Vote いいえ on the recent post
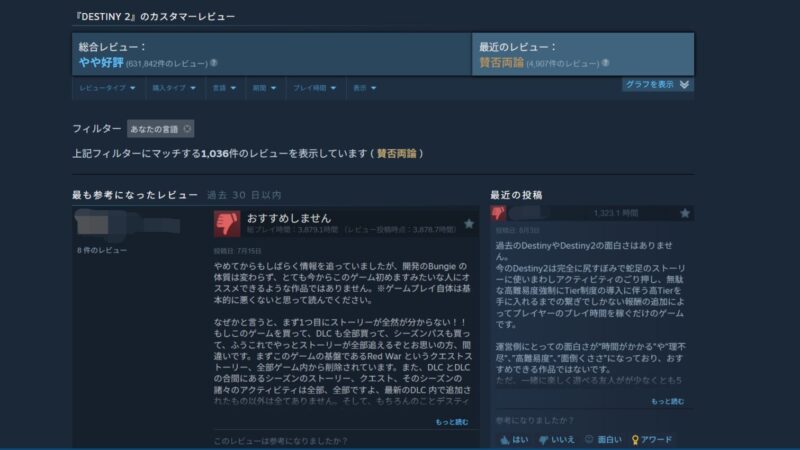The width and height of the screenshot is (800, 450). [557, 439]
